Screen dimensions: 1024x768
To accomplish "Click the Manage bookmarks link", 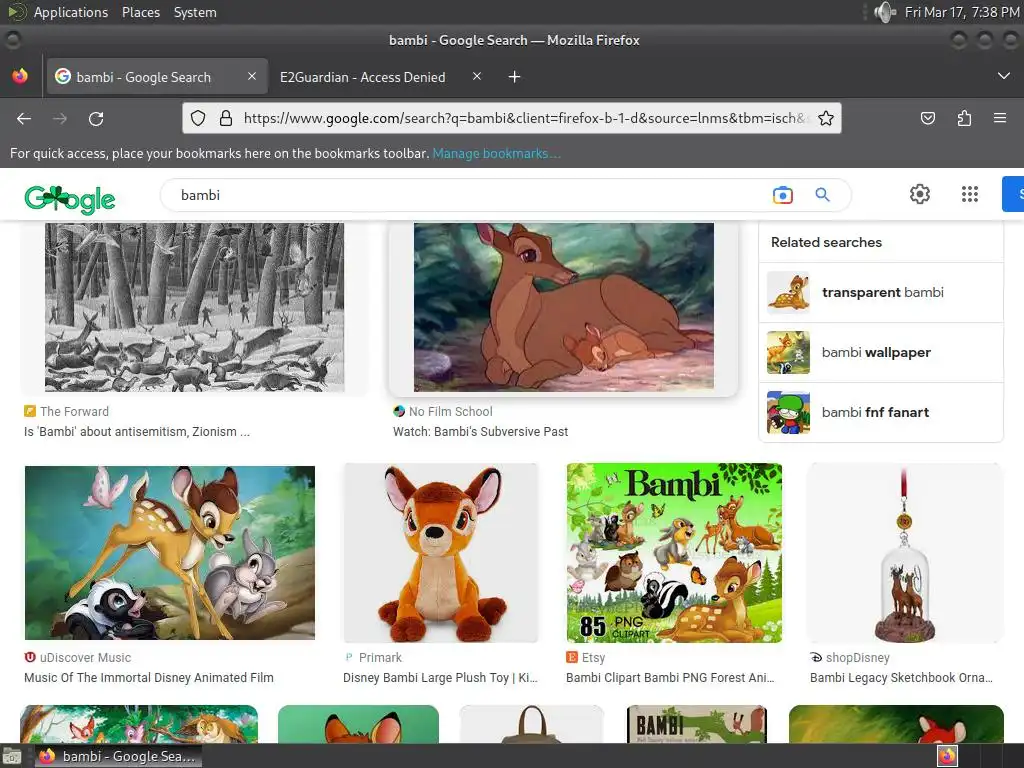I will pyautogui.click(x=496, y=153).
